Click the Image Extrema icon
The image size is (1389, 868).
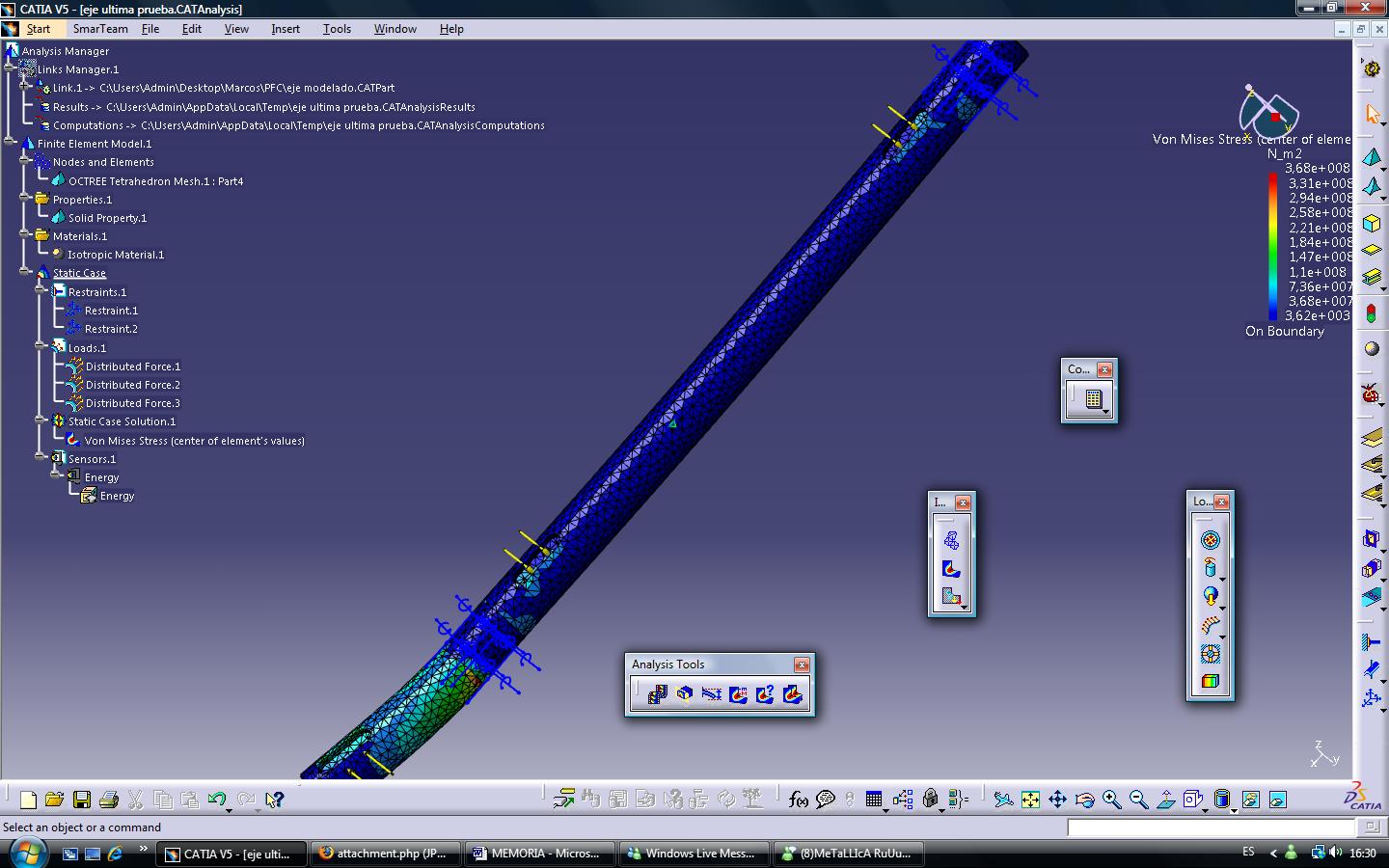point(739,693)
